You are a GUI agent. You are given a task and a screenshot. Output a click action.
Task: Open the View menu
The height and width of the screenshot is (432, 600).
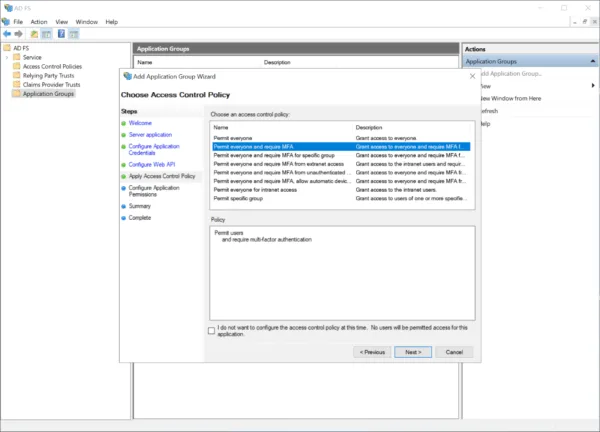click(x=61, y=22)
